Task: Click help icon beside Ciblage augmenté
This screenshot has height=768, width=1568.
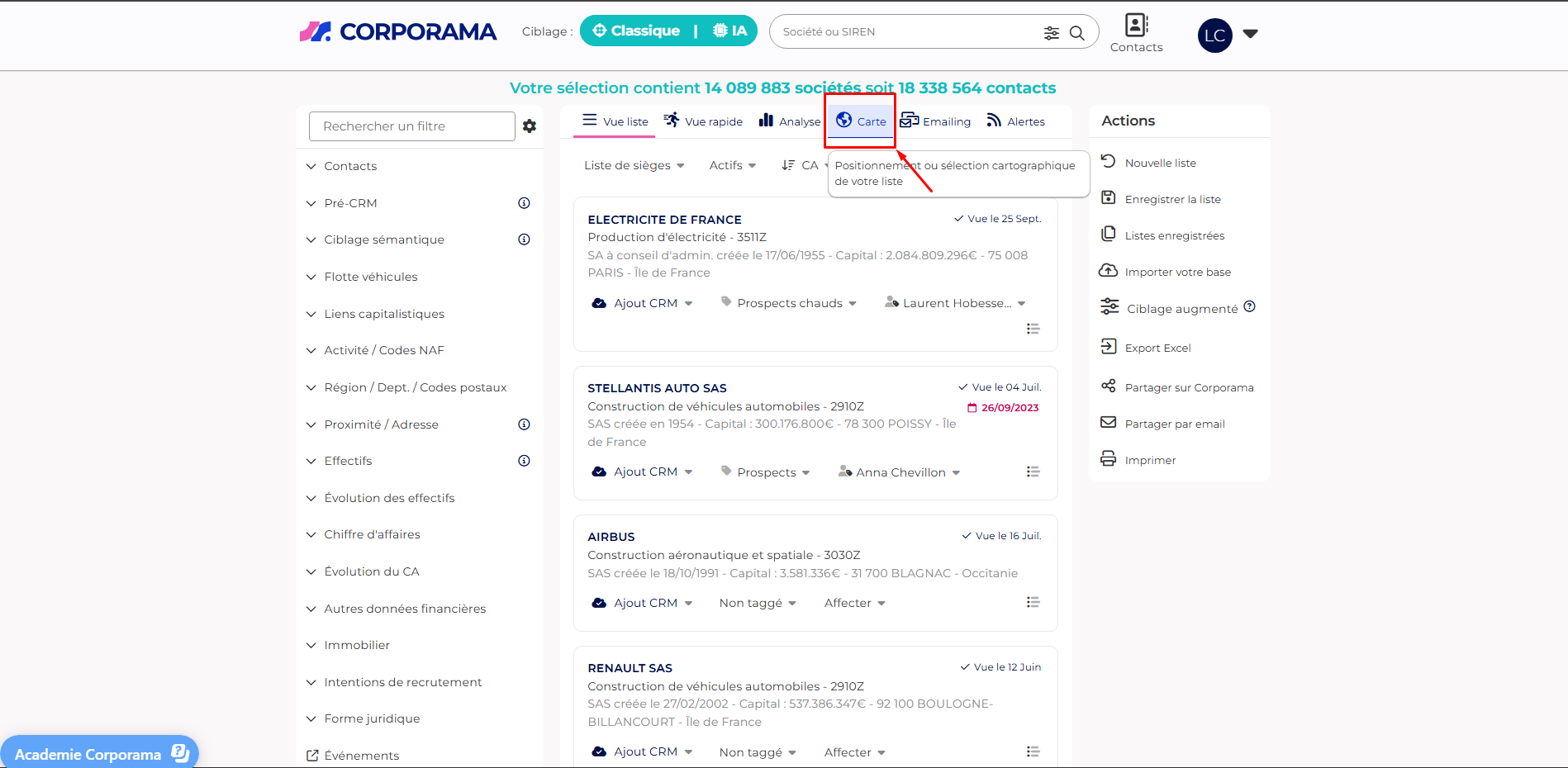Action: tap(1250, 307)
